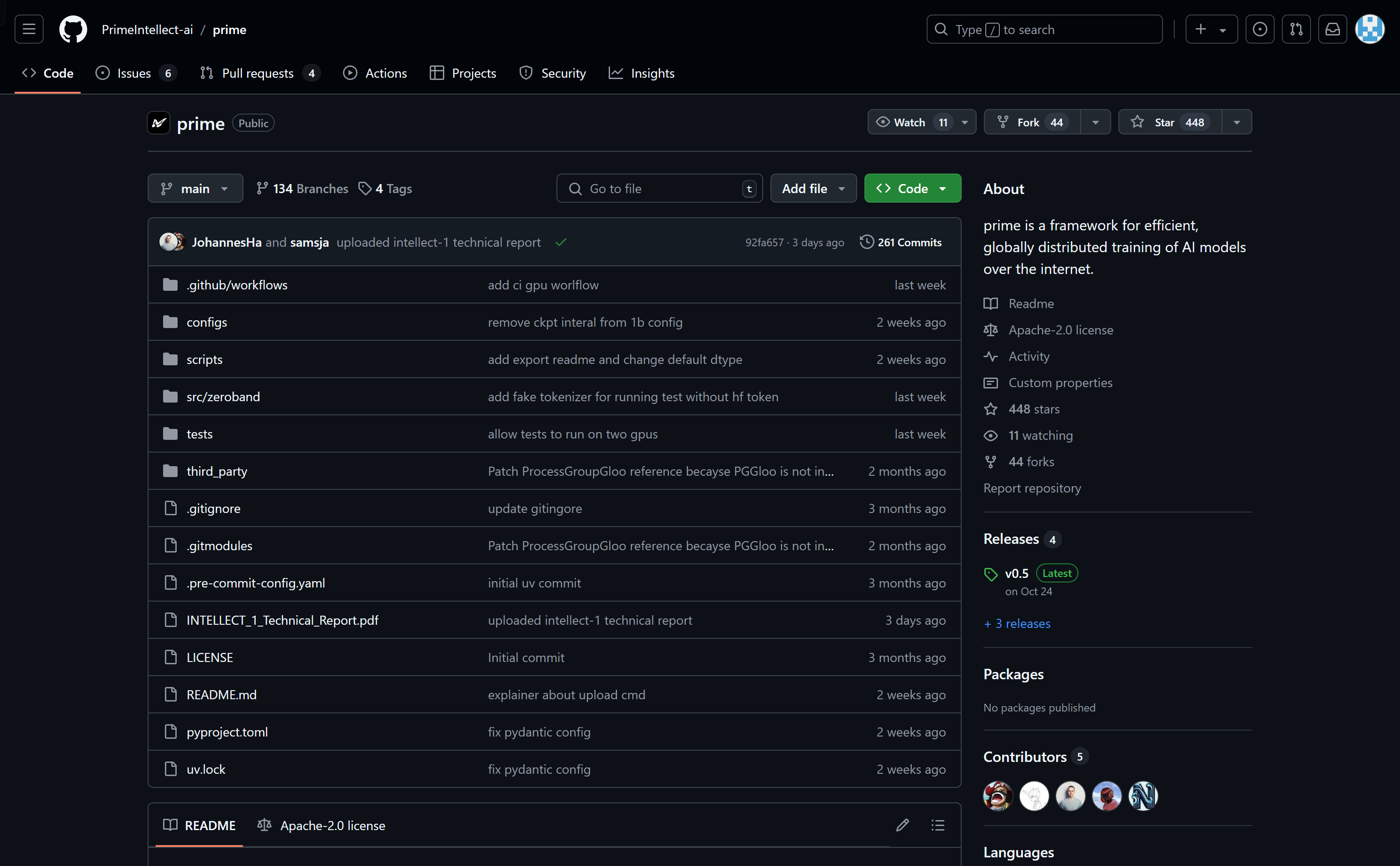Image resolution: width=1400 pixels, height=866 pixels.
Task: Open 261 Commits history
Action: coord(901,242)
